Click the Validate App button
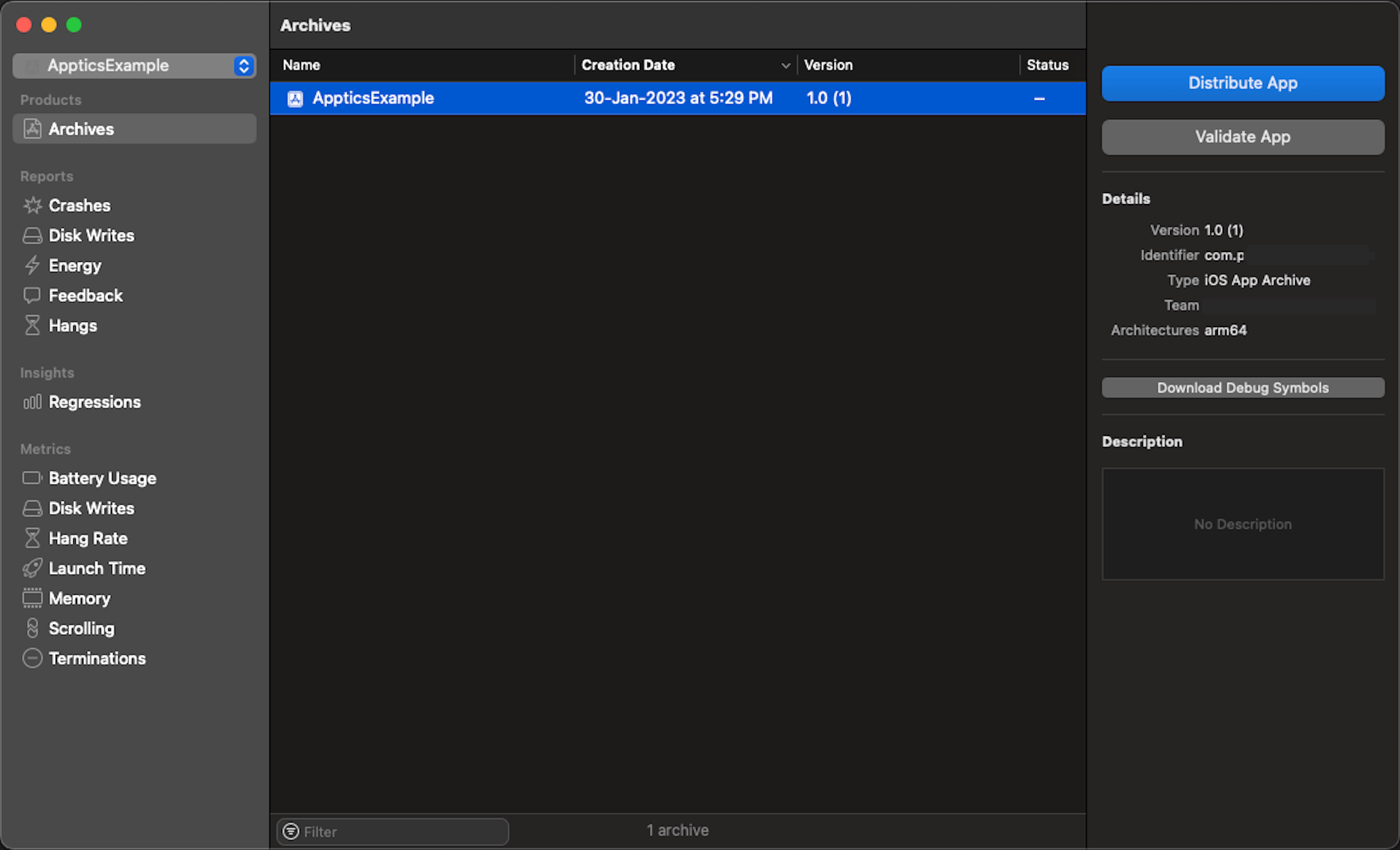The width and height of the screenshot is (1400, 850). coord(1243,137)
